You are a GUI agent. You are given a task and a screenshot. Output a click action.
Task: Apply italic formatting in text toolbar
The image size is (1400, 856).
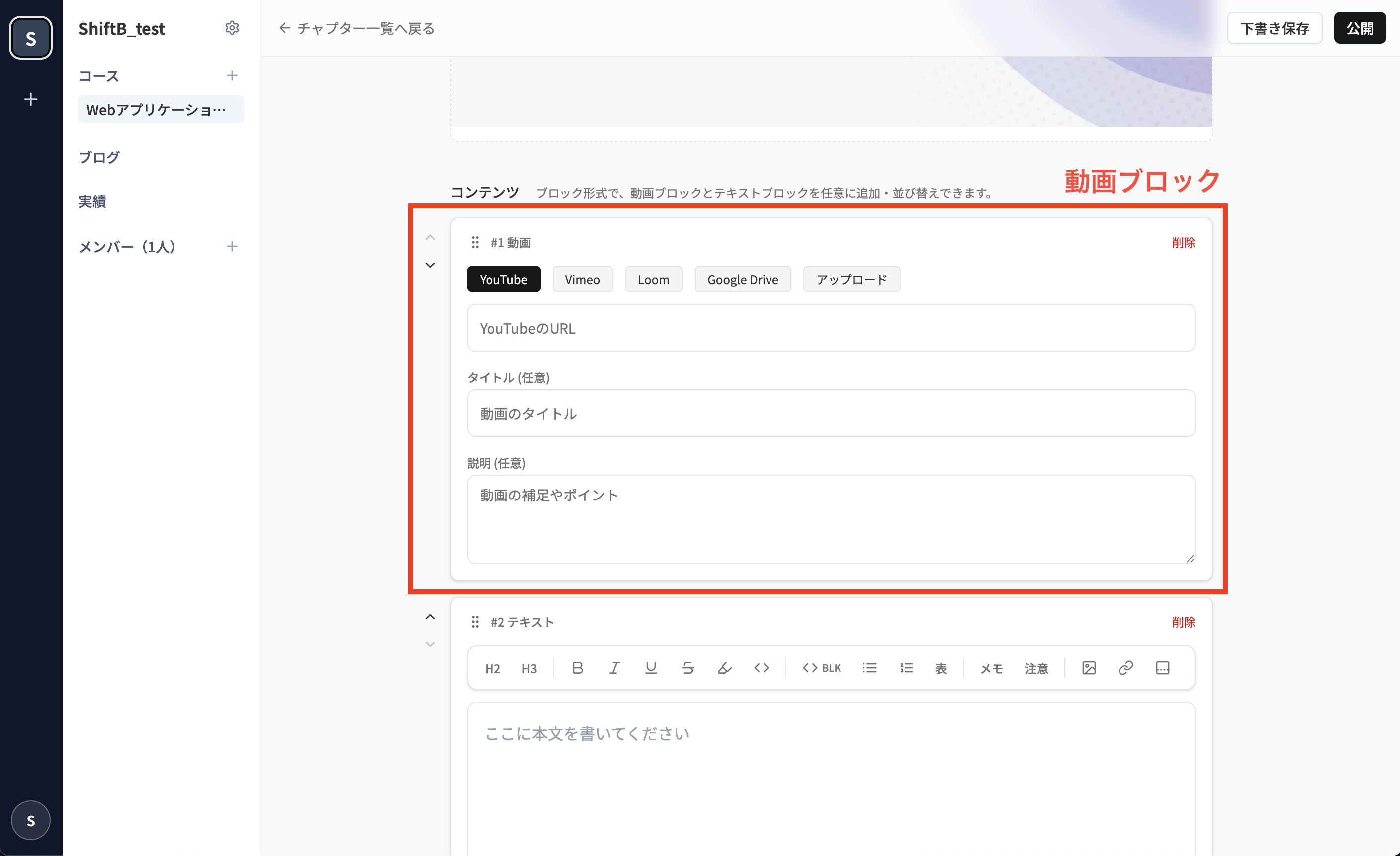[x=614, y=668]
